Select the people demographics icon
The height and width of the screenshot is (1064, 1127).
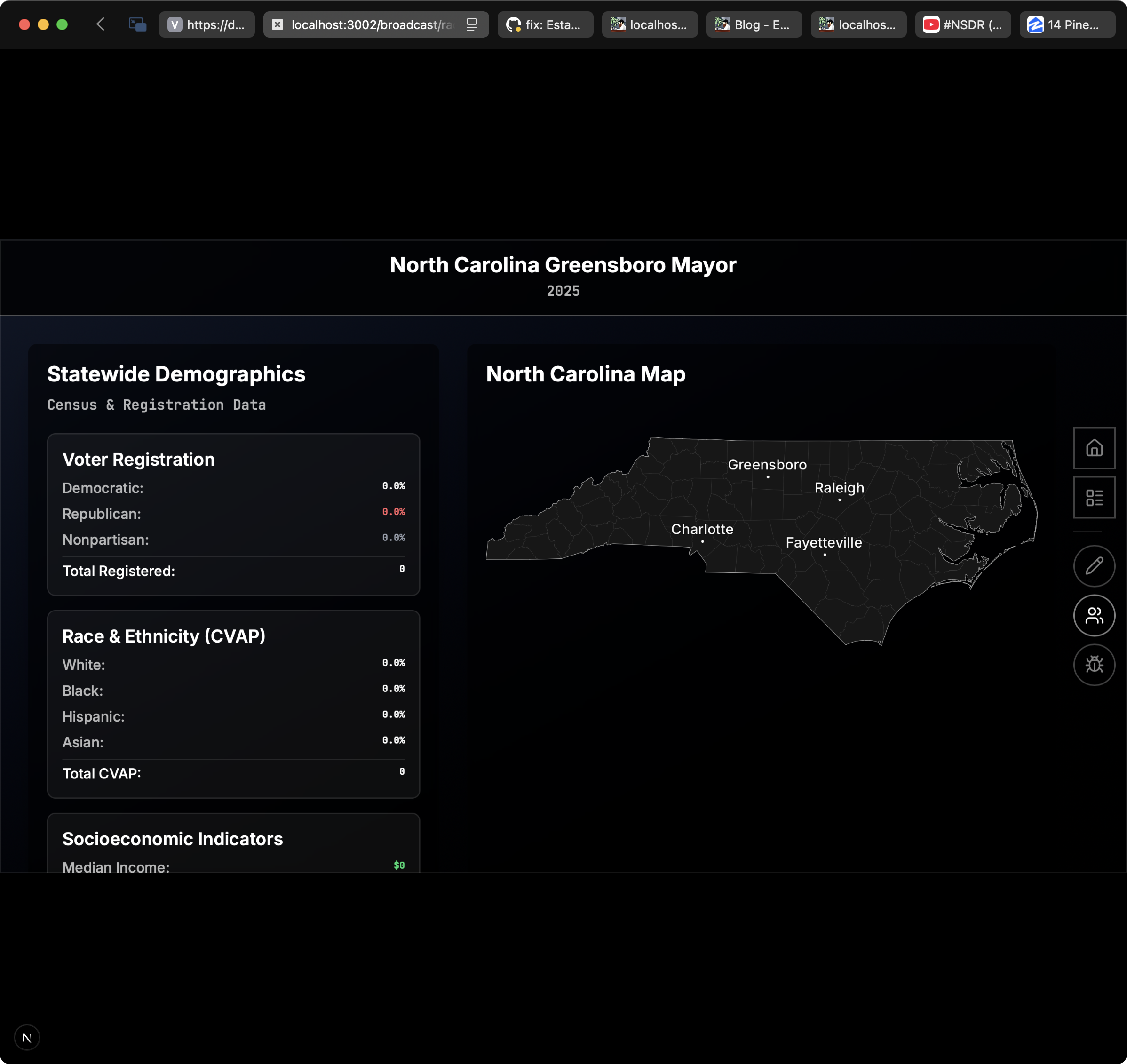(x=1094, y=615)
